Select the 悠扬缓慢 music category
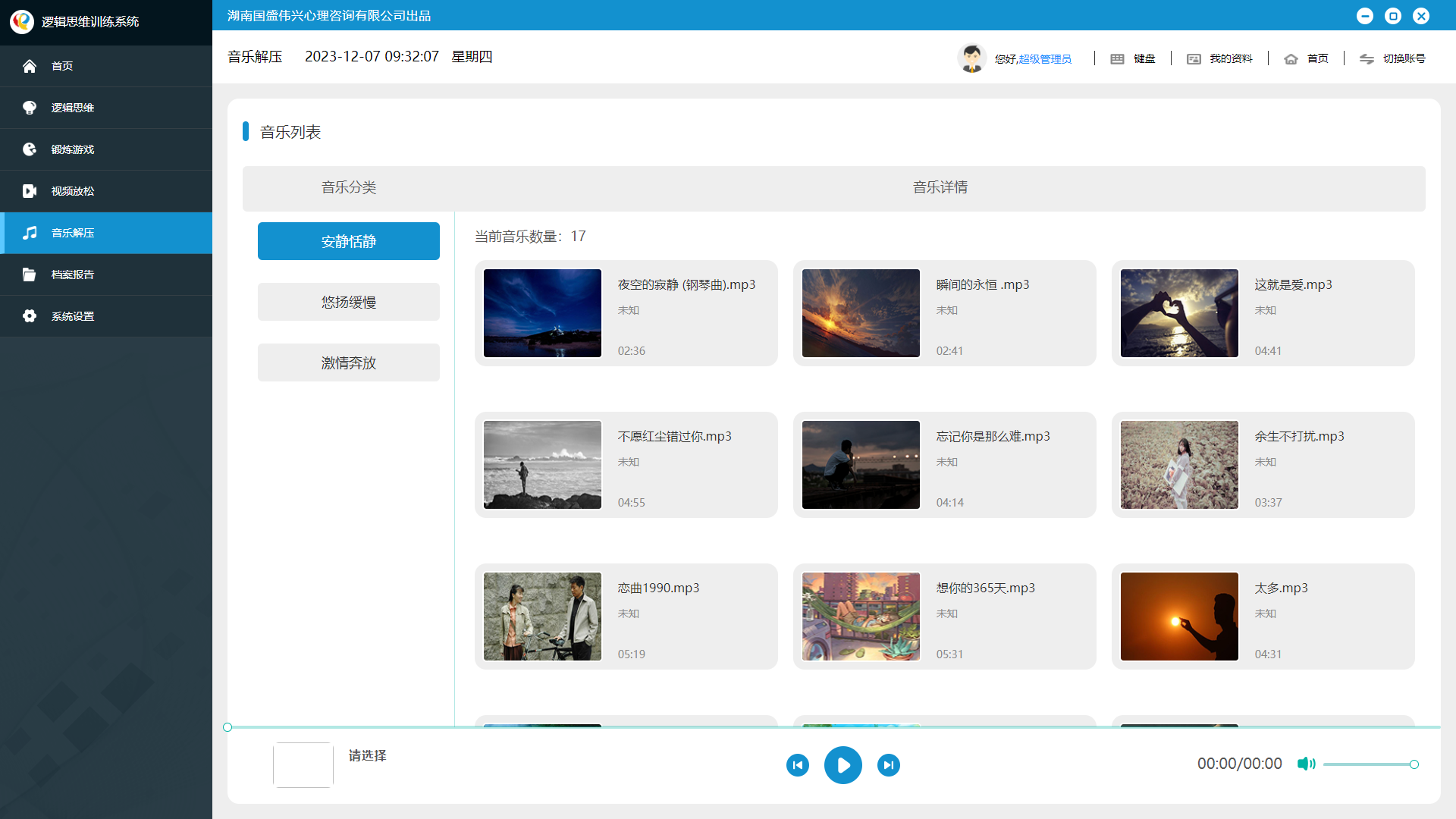1456x819 pixels. point(348,301)
